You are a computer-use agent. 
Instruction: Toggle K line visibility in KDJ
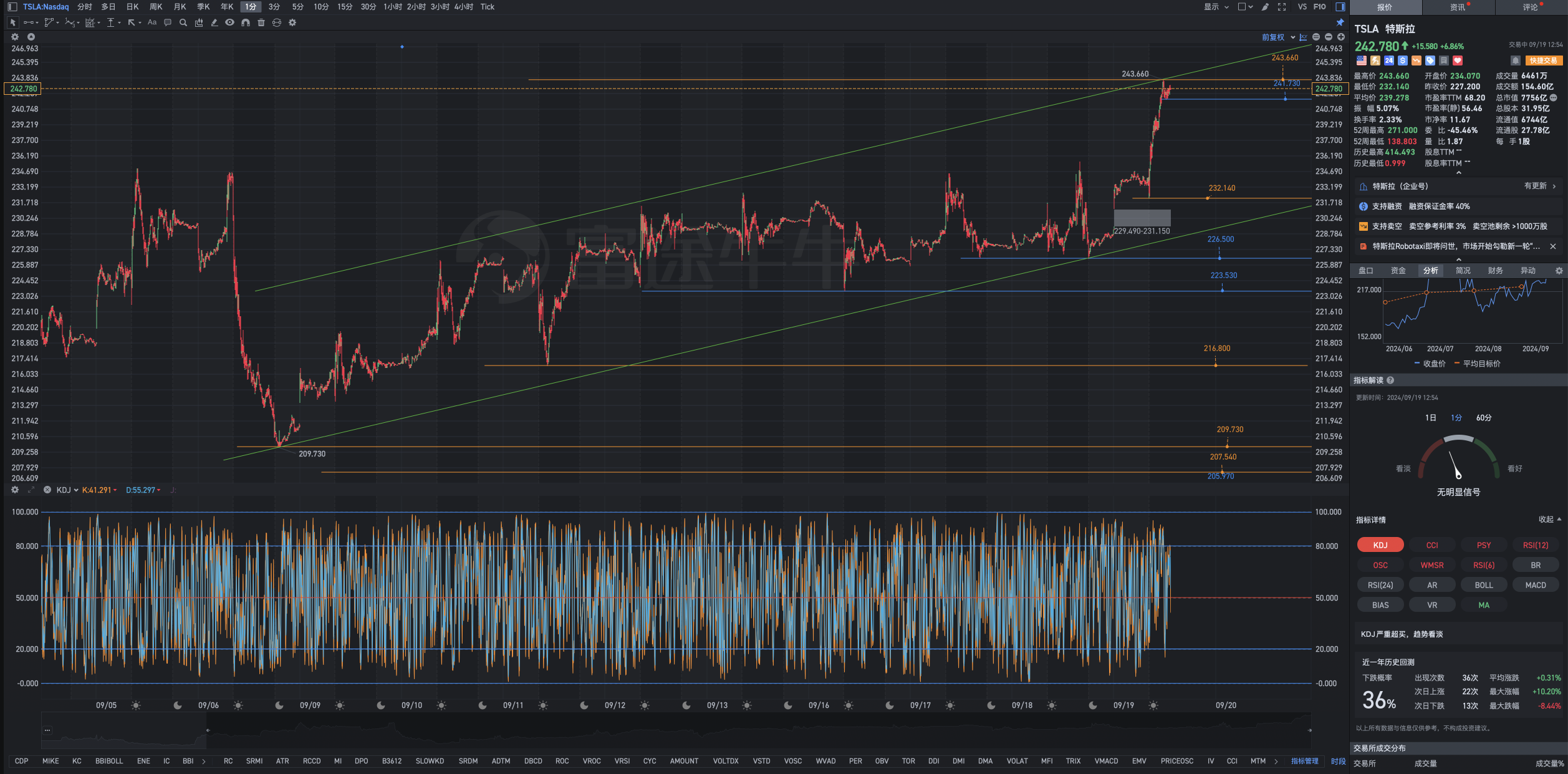[99, 490]
